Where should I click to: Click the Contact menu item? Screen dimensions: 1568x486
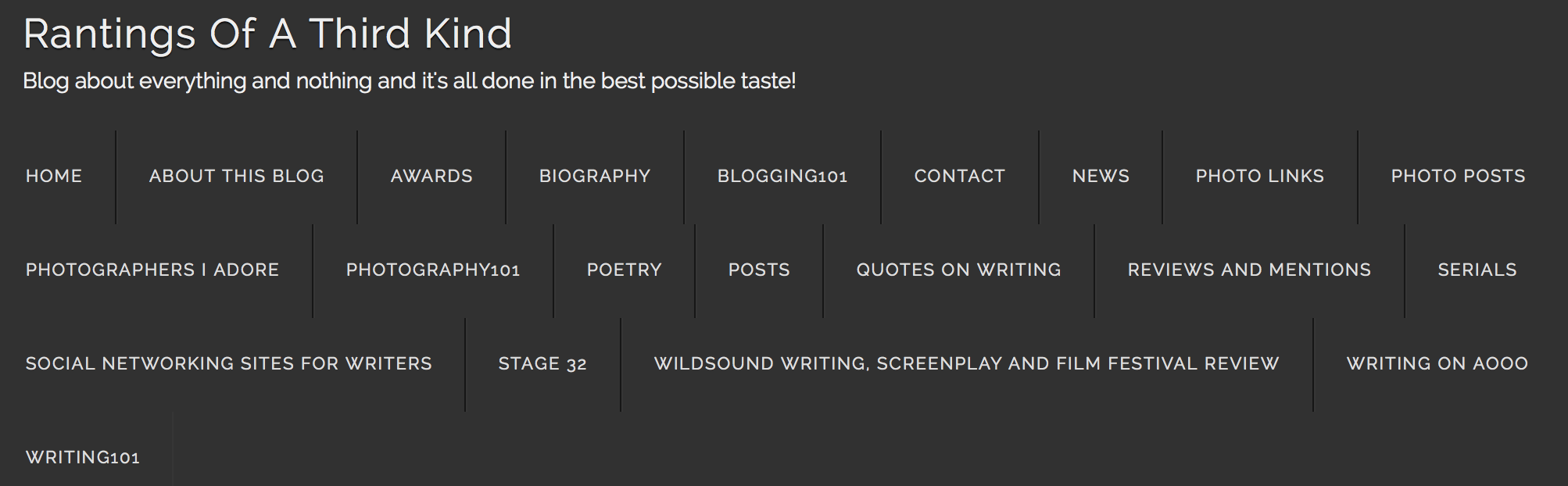tap(960, 177)
